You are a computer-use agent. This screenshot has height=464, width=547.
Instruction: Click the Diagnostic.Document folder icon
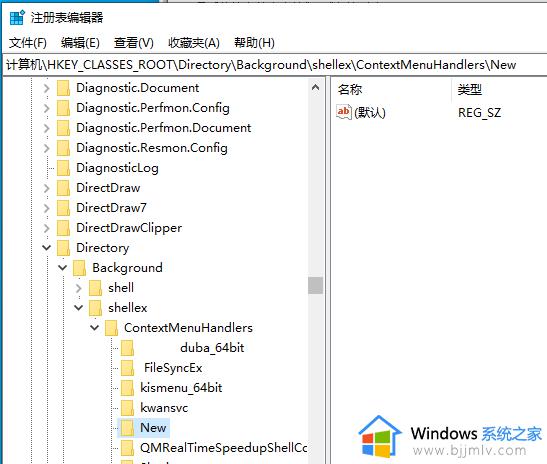pos(63,88)
